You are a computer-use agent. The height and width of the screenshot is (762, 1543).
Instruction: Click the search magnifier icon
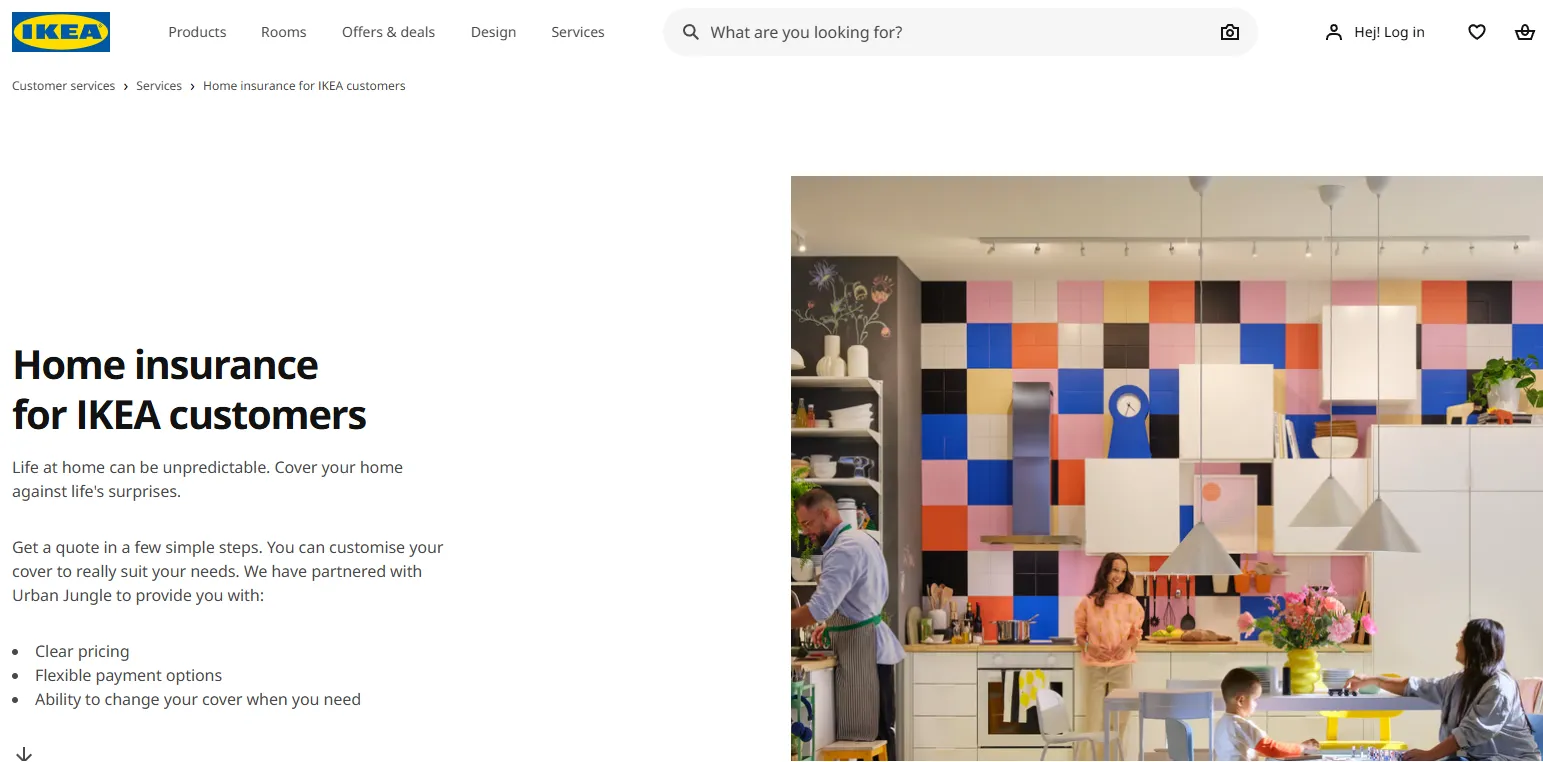pos(690,32)
